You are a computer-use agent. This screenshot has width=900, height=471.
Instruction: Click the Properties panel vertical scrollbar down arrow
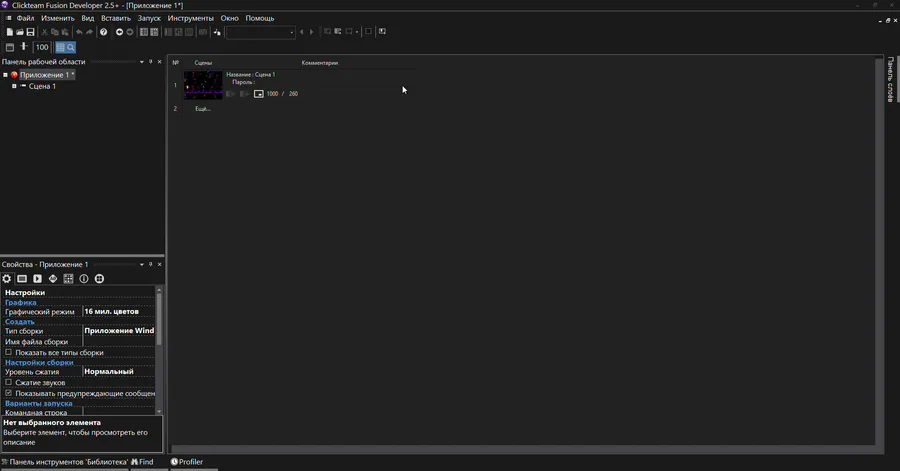point(159,411)
